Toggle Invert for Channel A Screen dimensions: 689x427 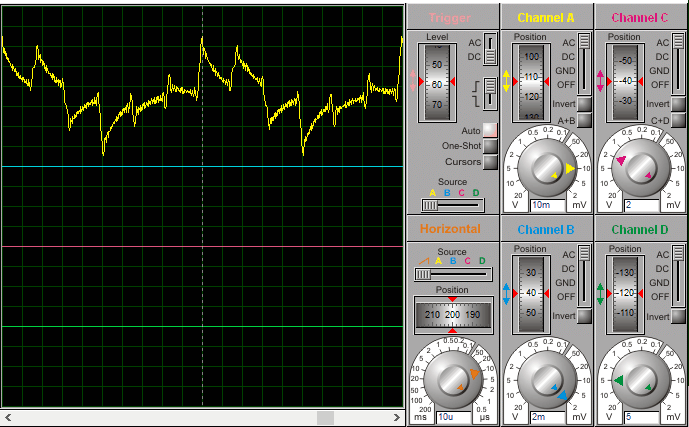(584, 104)
